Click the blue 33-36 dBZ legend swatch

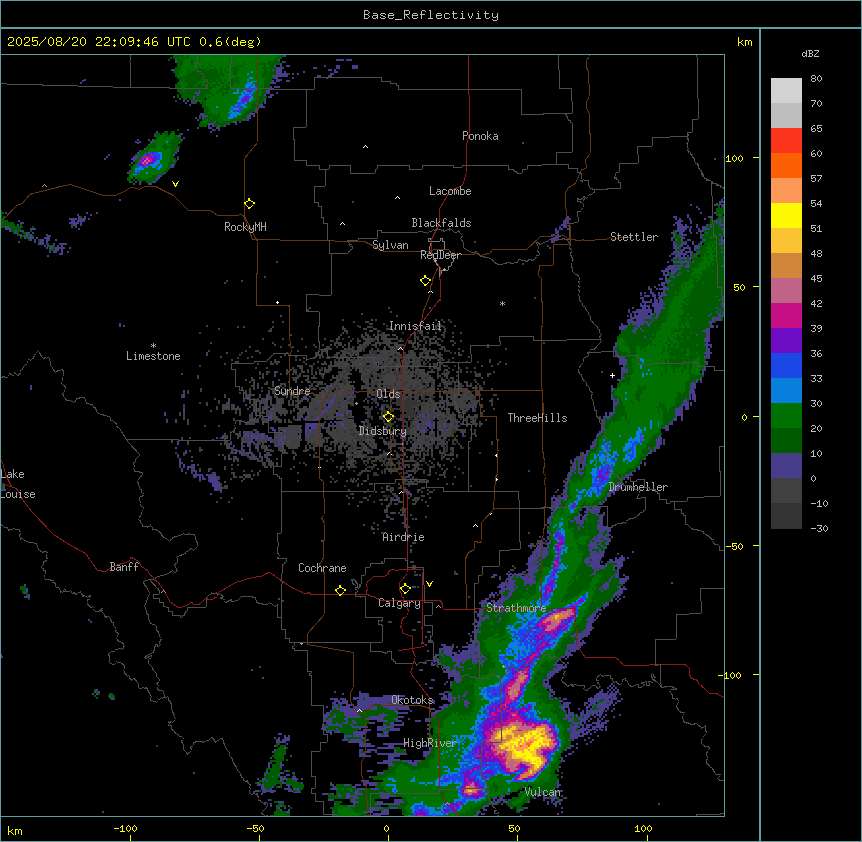pos(786,365)
